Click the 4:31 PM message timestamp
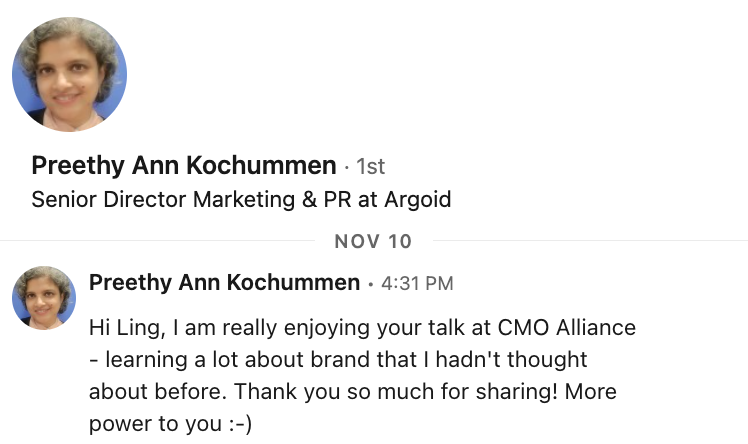This screenshot has height=444, width=748. click(x=417, y=284)
